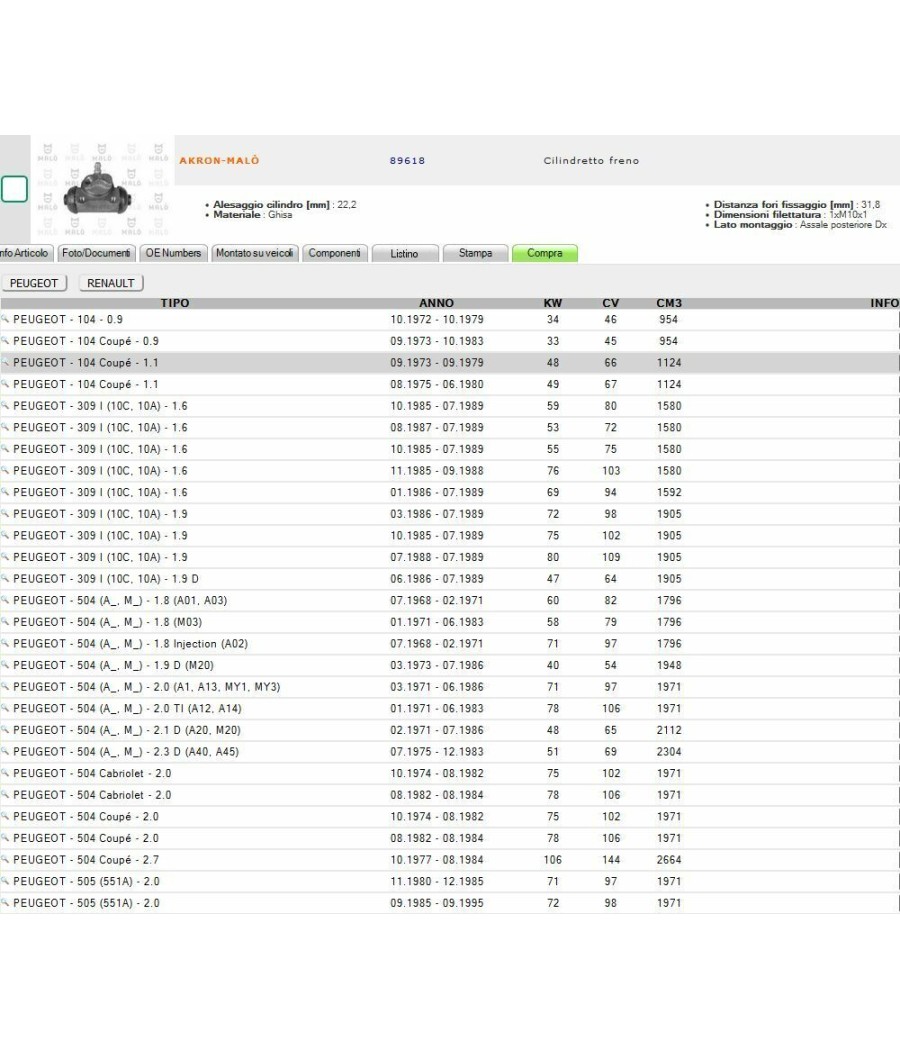Open the magnifier for the 59 kW Peugeot 309 1.6
This screenshot has width=900, height=1050.
click(x=5, y=406)
